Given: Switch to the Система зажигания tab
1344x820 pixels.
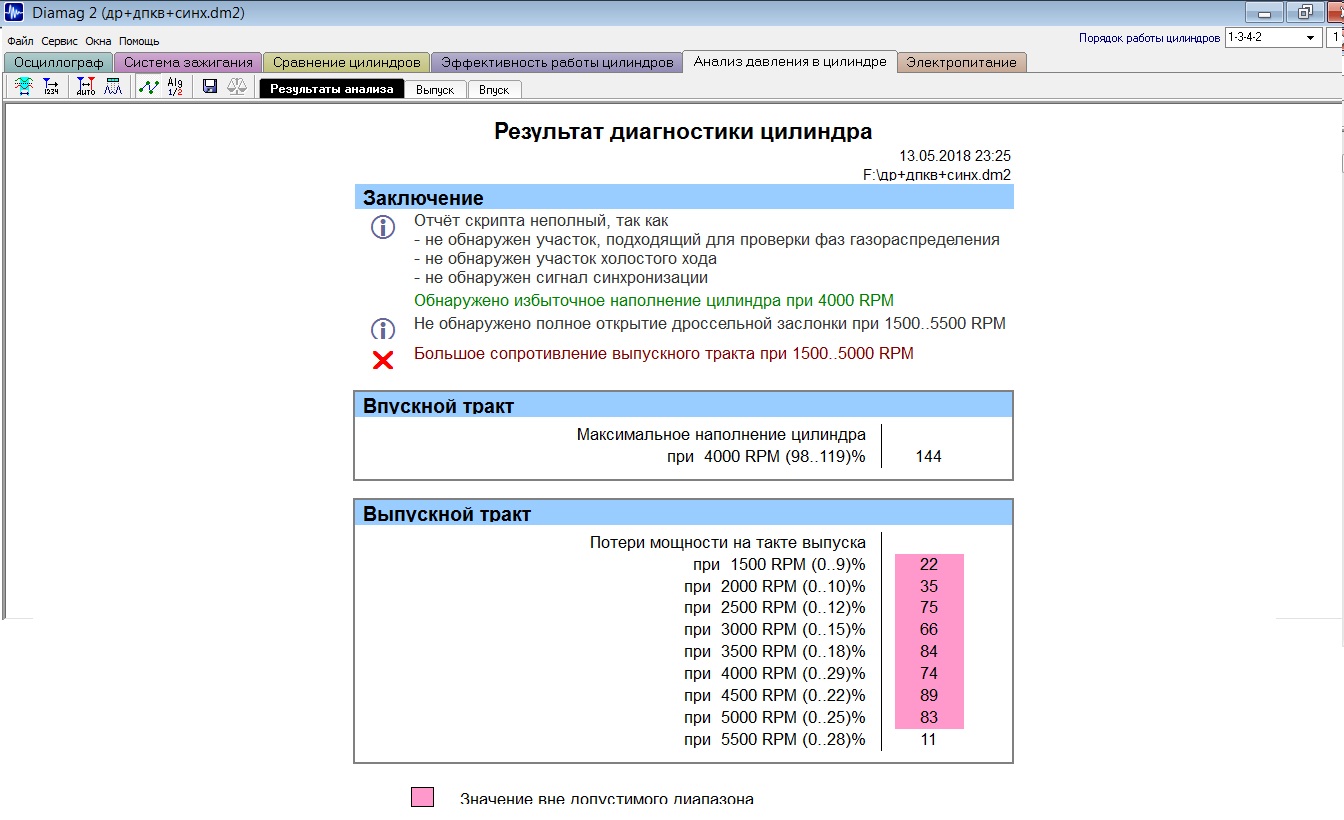Looking at the screenshot, I should pyautogui.click(x=188, y=62).
